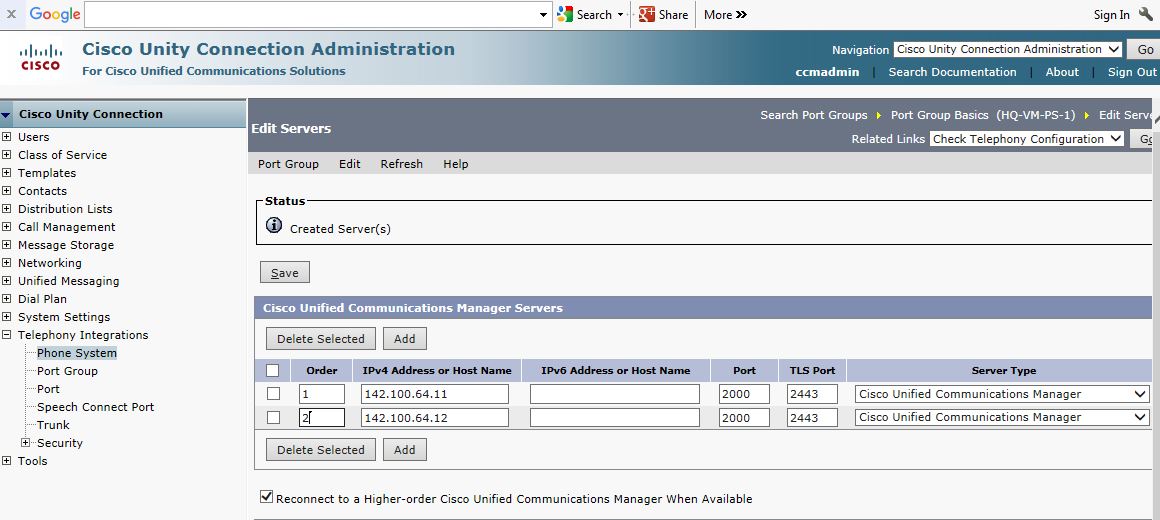The image size is (1160, 520).
Task: Click the Google+ Share icon
Action: click(647, 14)
